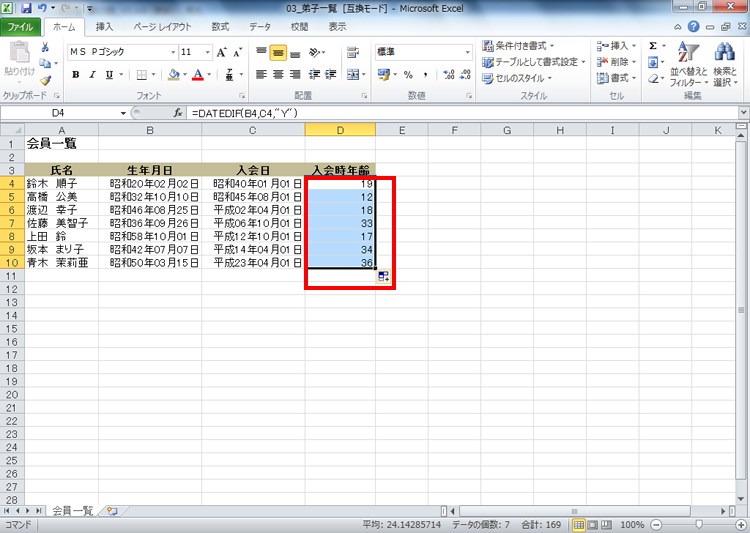Click decrease indent icon

coord(314,75)
